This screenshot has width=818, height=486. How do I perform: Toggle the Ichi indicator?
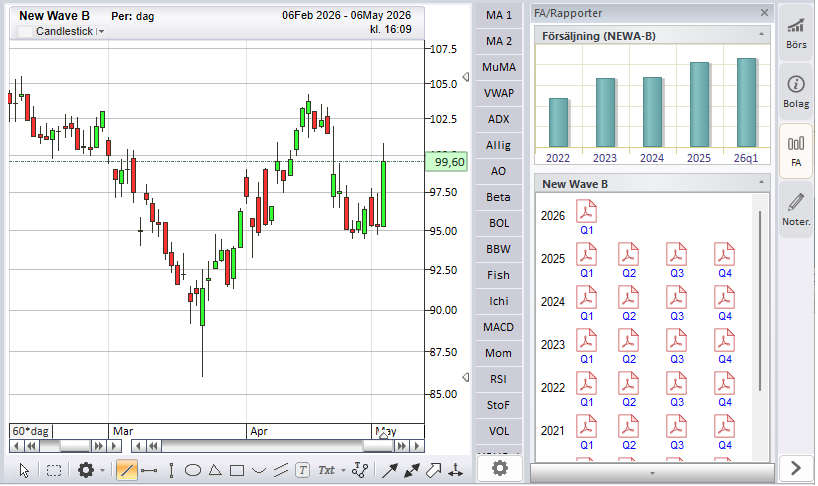(499, 301)
